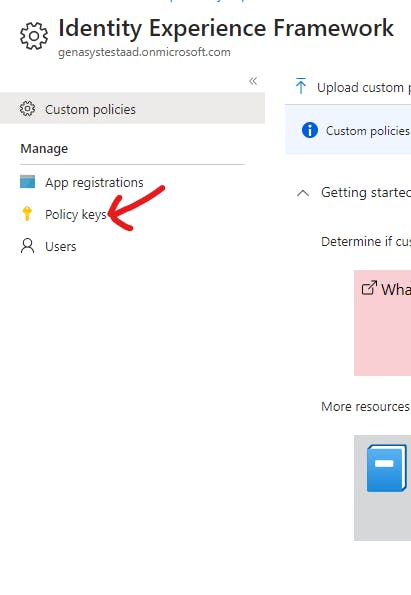Screen dimensions: 411x595
Task: Click 'Determine if cus...' text line
Action: [366, 241]
